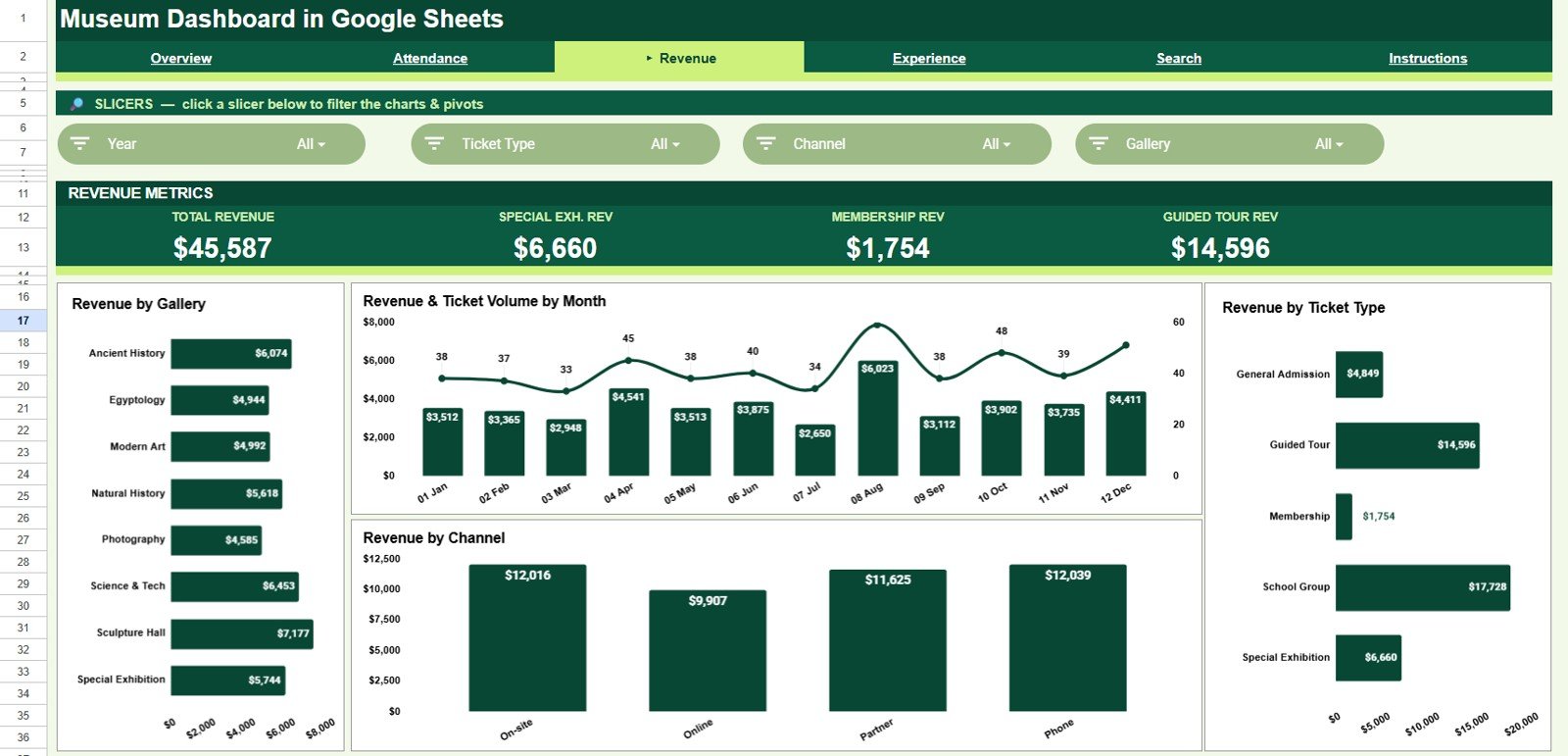
Task: Click the Revenue & Ticket Volume by Month title
Action: click(x=484, y=301)
